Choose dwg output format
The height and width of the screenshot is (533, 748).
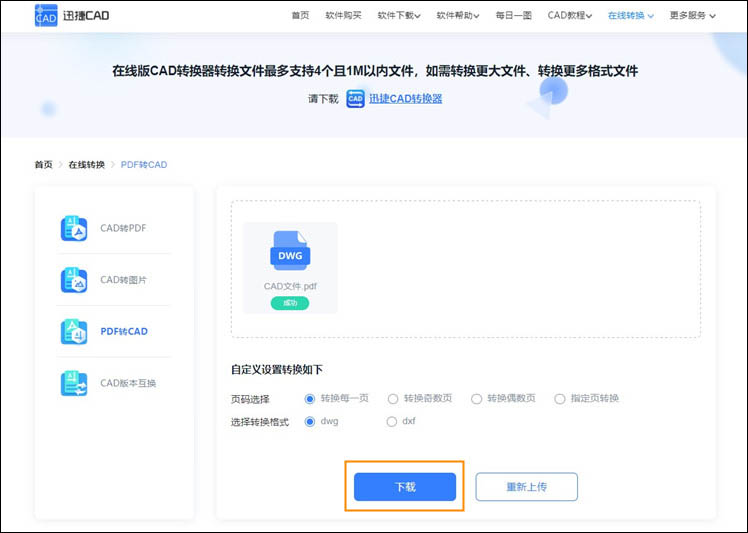tap(310, 421)
